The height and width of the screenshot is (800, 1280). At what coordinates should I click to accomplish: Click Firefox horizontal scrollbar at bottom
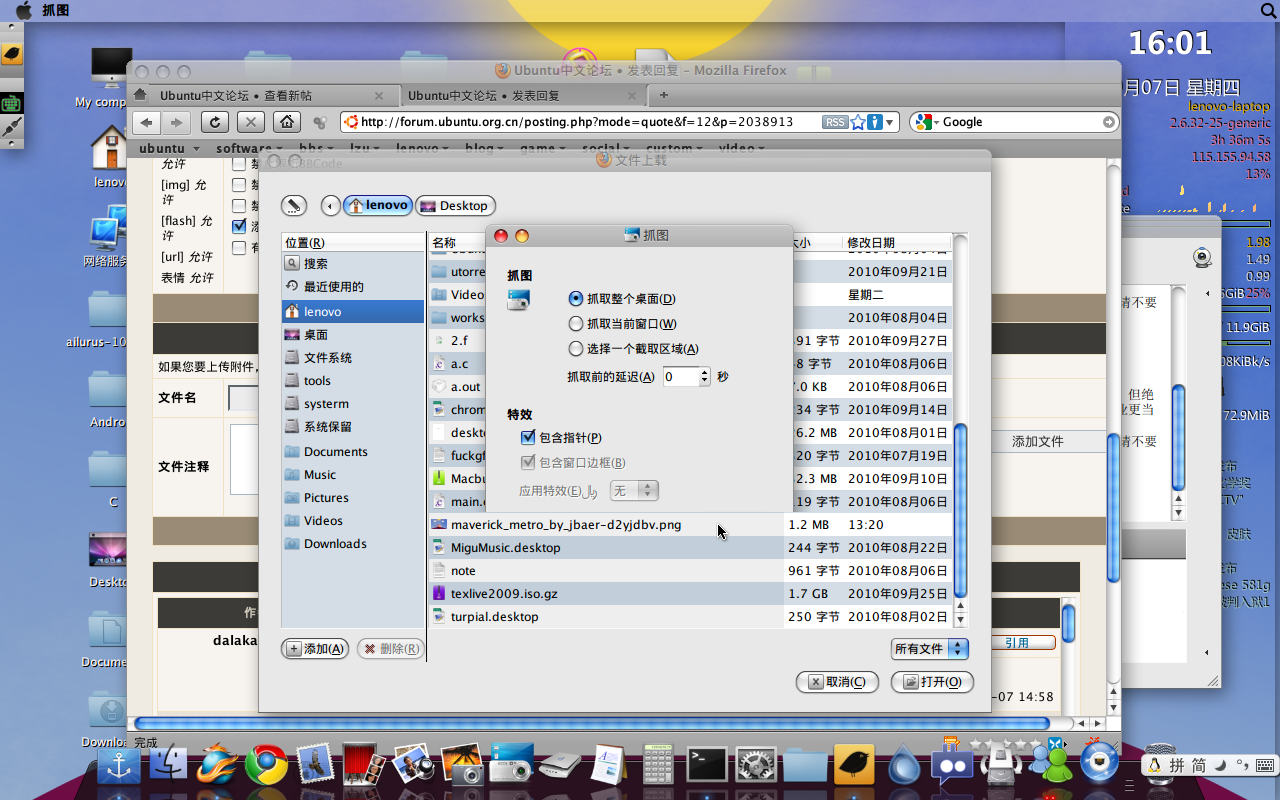click(592, 723)
